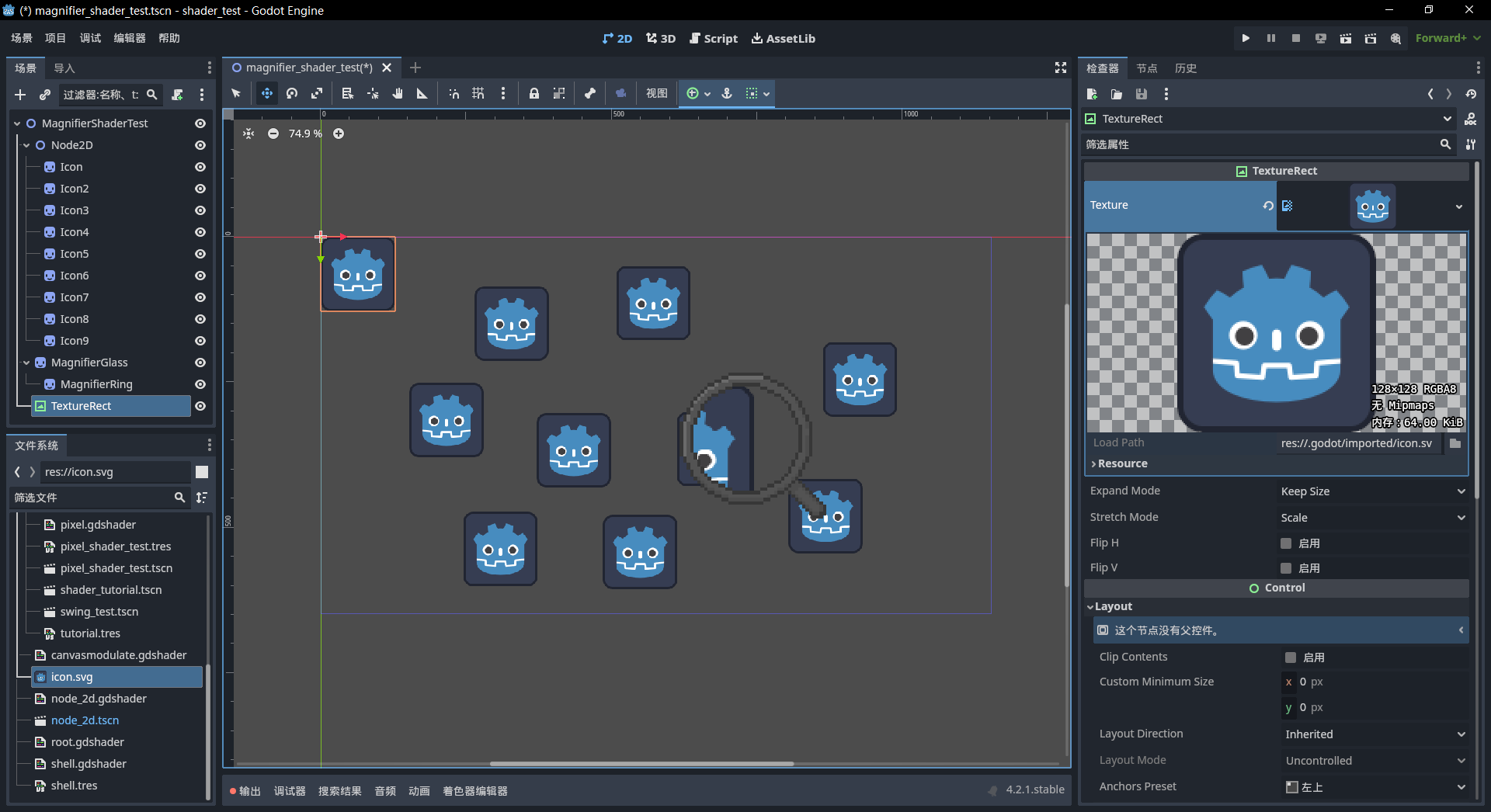The height and width of the screenshot is (812, 1491).
Task: Click the Ruler mode tool
Action: click(422, 94)
